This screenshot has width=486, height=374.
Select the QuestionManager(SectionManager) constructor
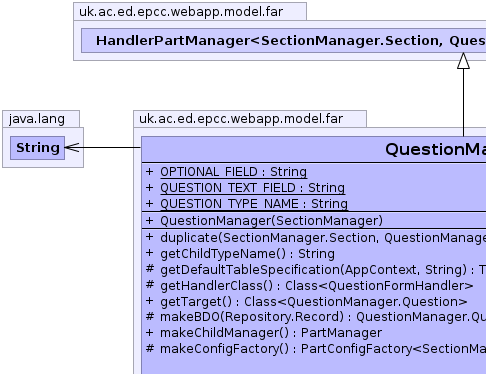[271, 221]
